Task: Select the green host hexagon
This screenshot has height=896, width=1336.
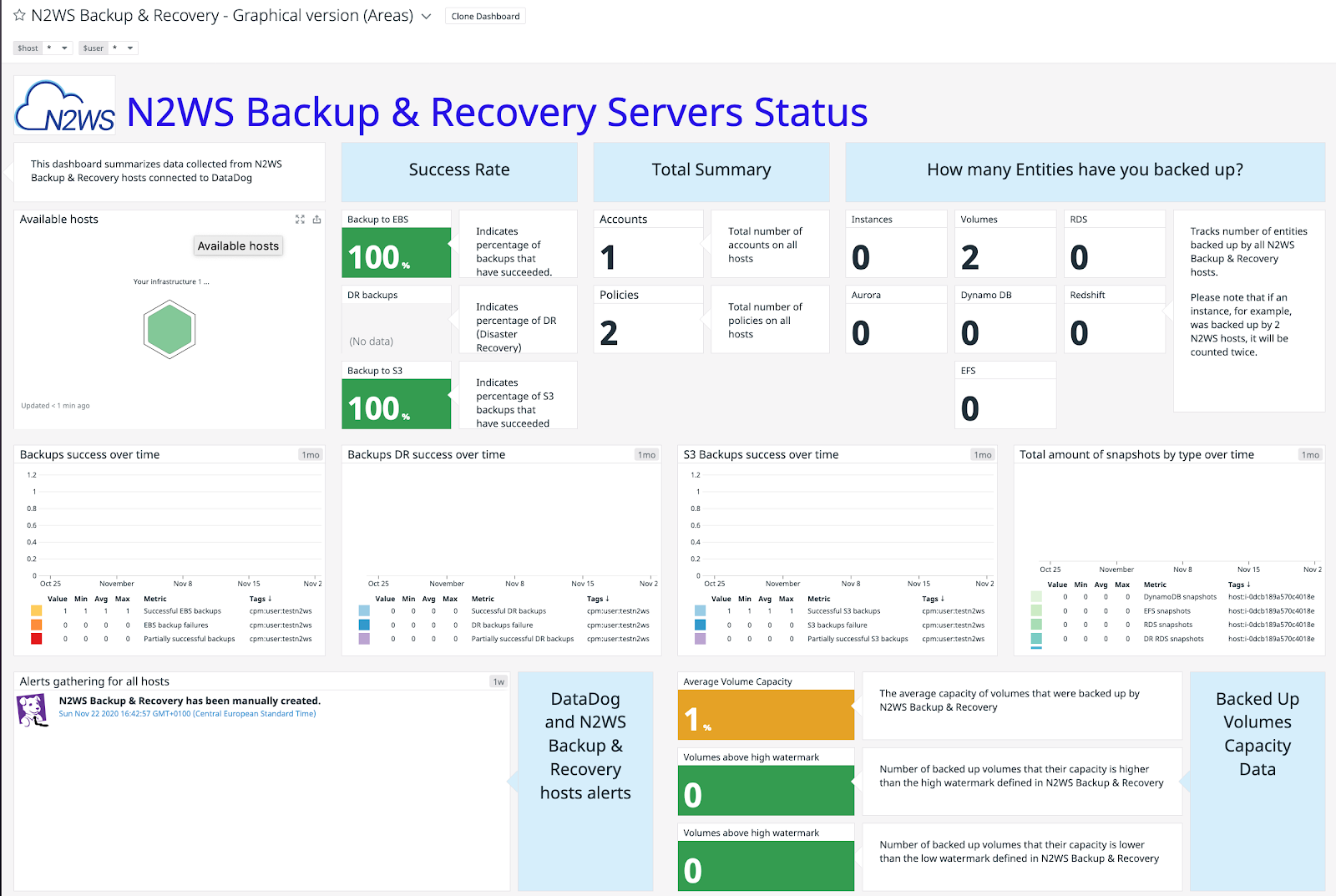Action: [x=170, y=330]
